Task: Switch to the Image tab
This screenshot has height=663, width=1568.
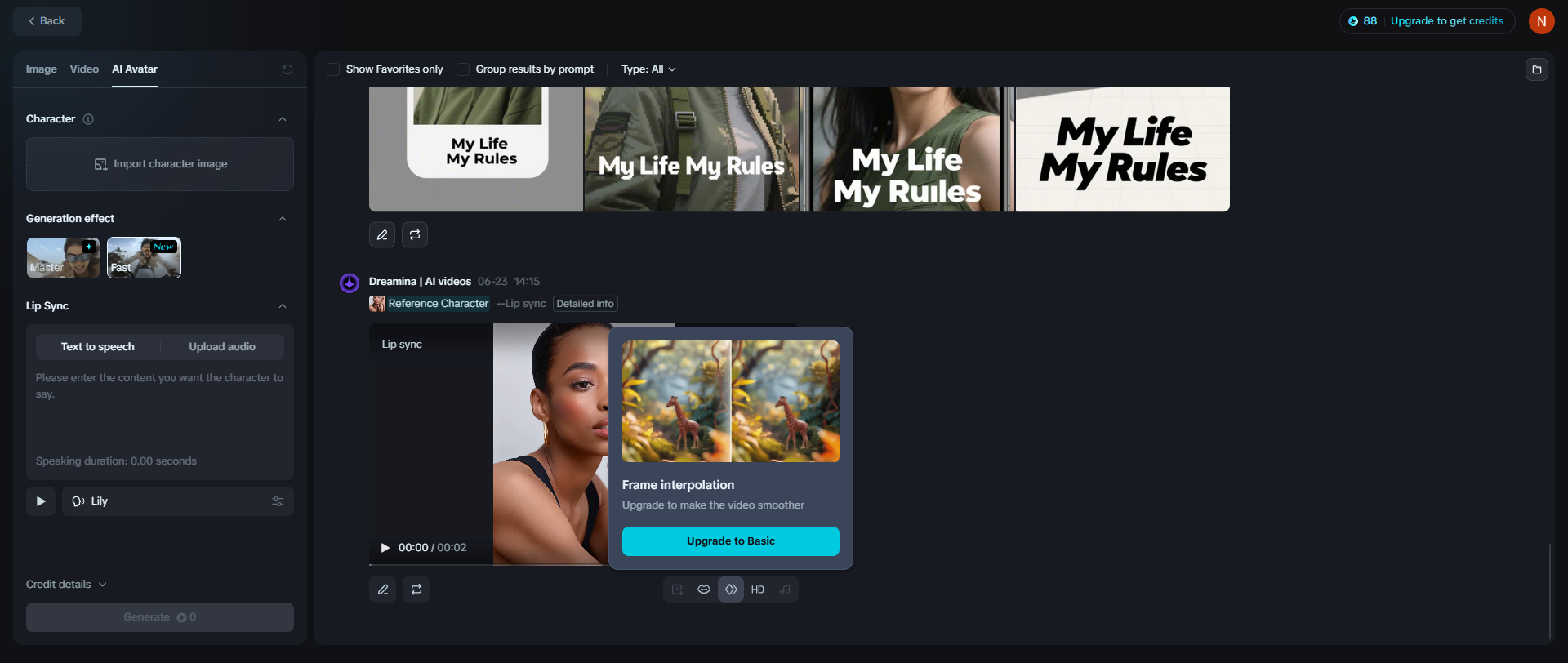Action: [x=42, y=69]
